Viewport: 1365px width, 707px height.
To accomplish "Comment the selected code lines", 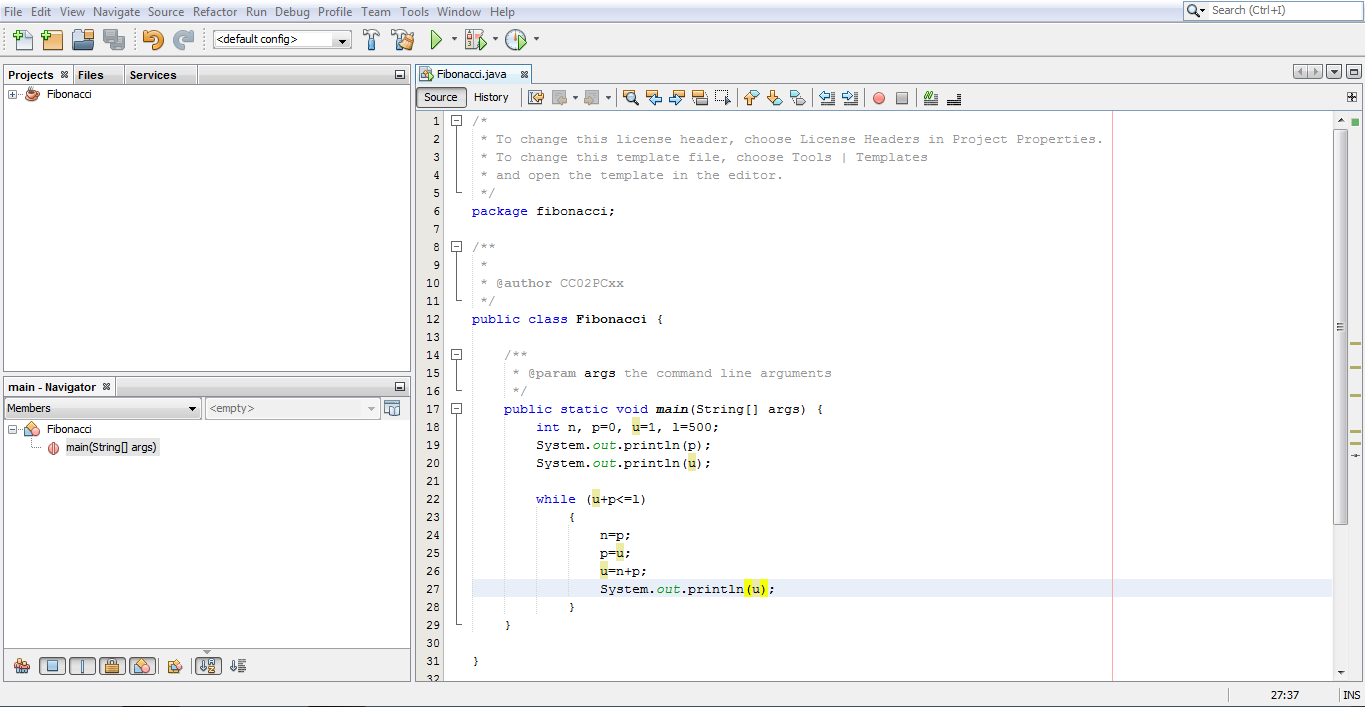I will click(929, 97).
